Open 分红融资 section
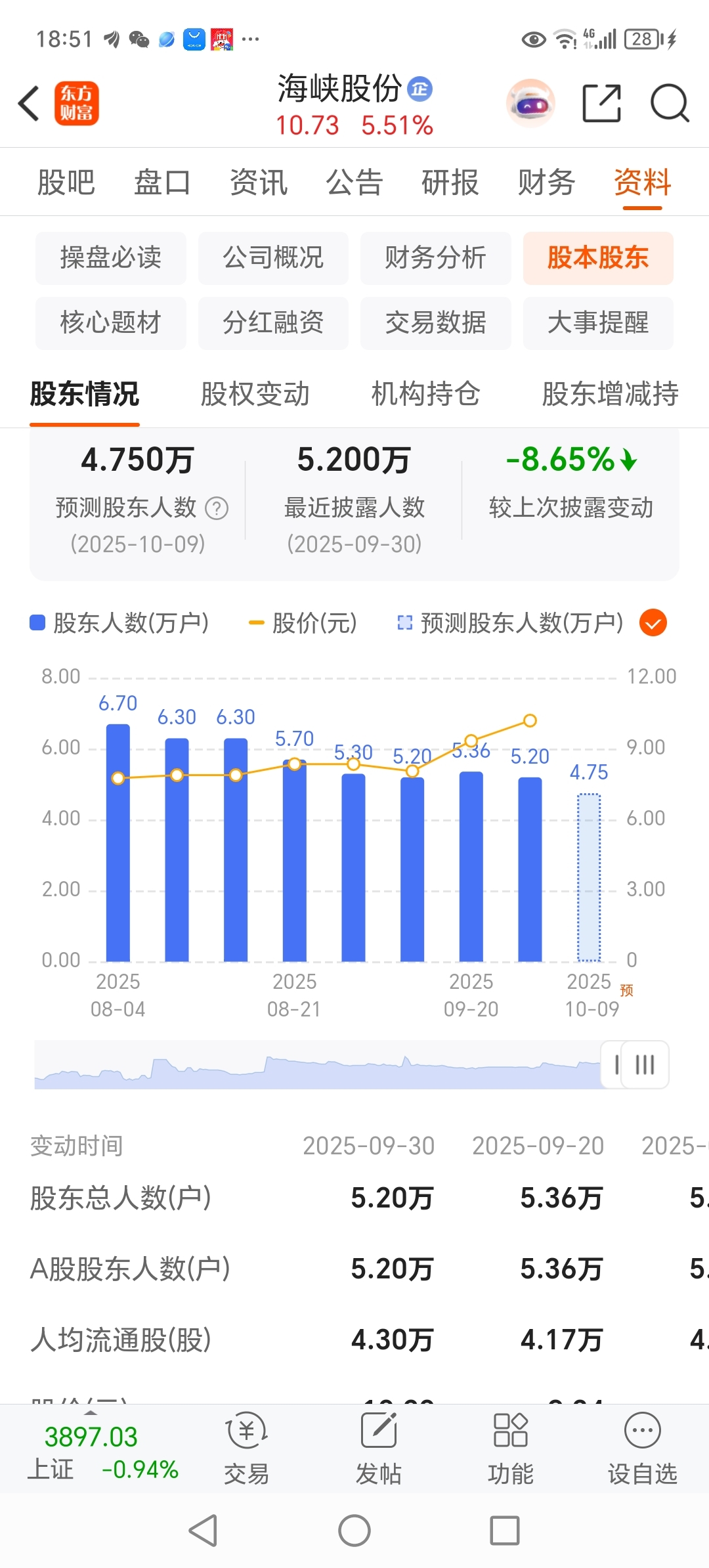Screen dimensions: 709x1568 pos(273,323)
